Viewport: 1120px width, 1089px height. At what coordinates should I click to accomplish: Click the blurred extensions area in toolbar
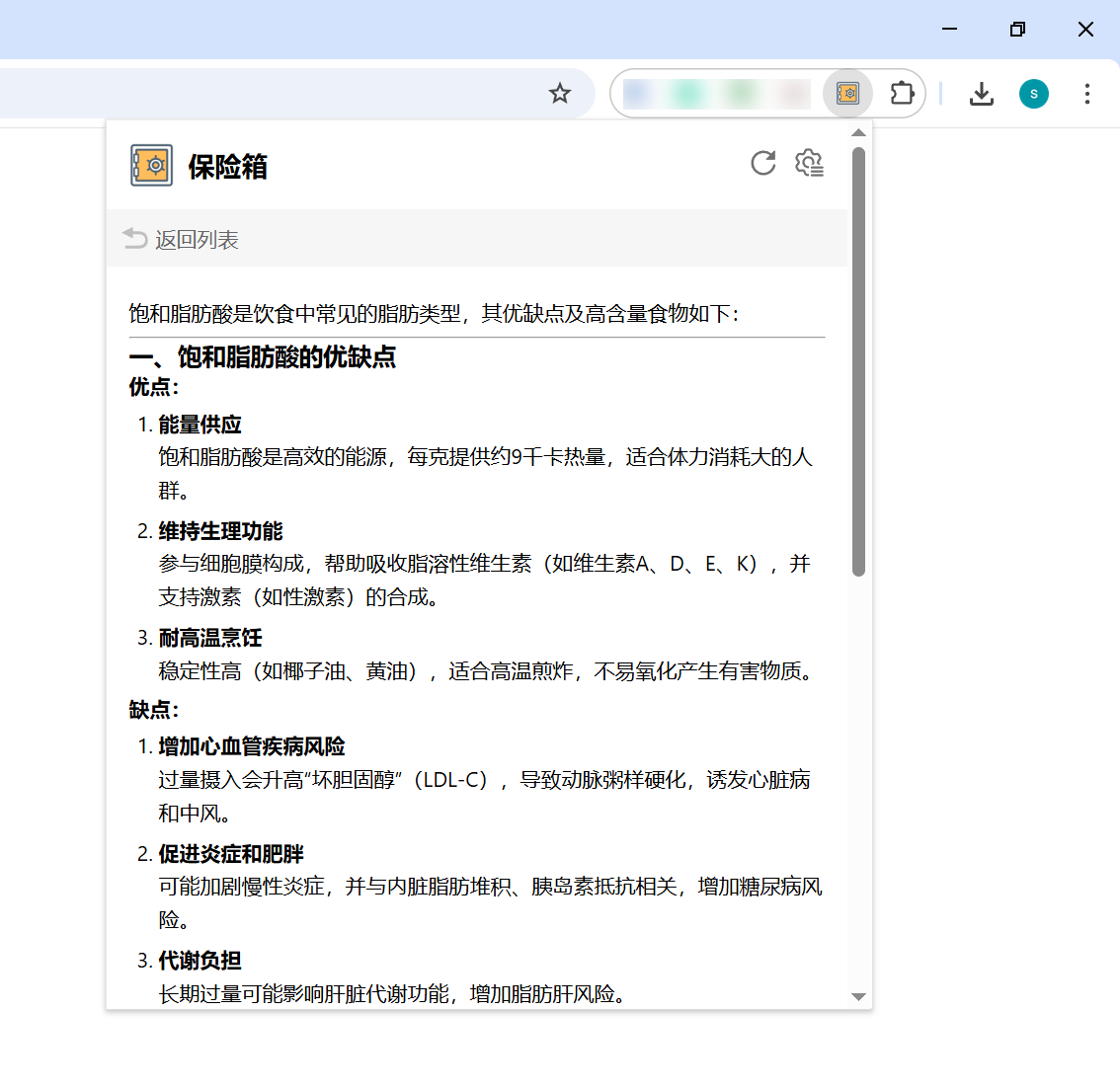click(x=716, y=94)
